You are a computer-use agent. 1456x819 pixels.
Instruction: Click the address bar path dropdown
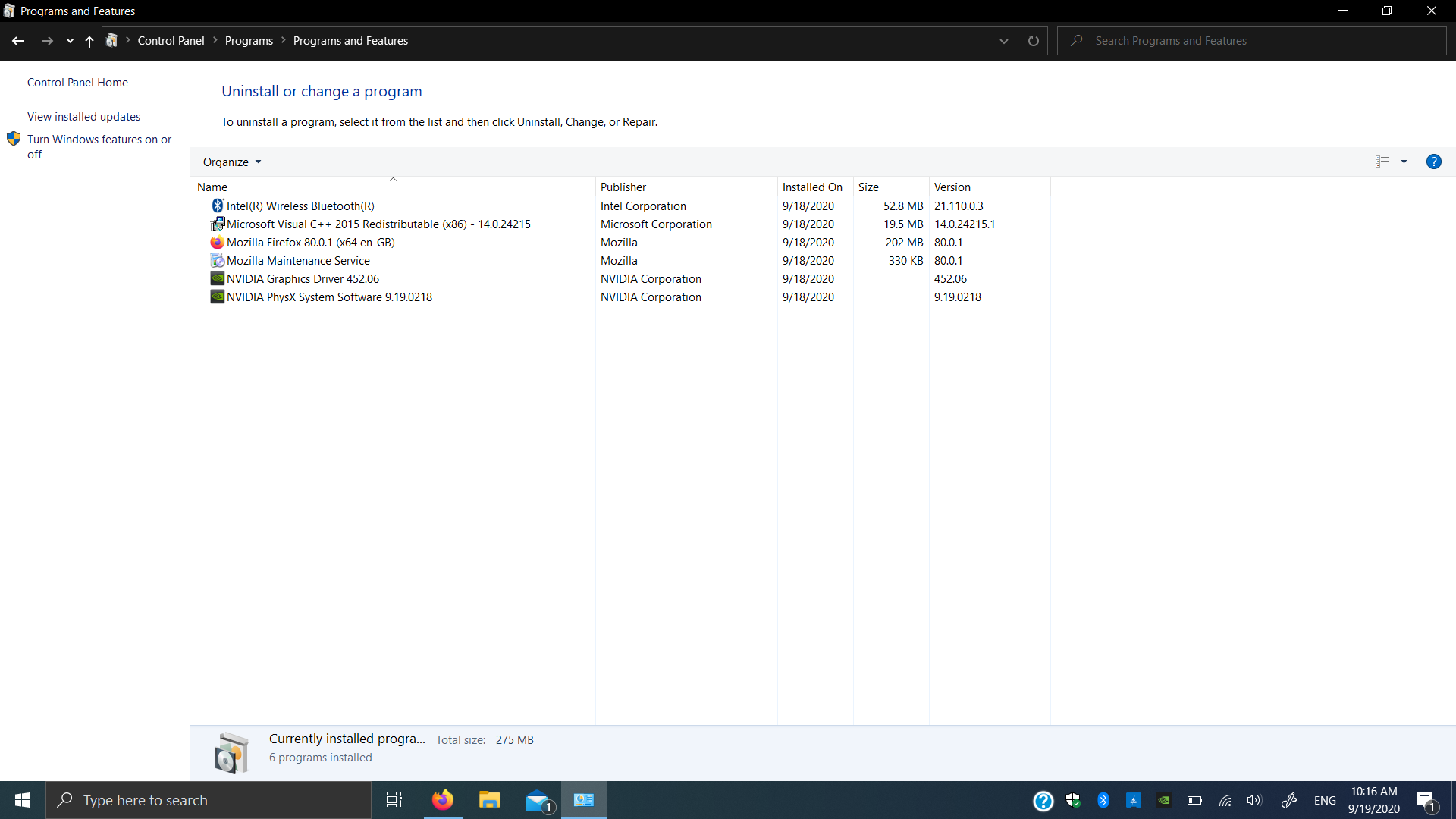(x=1004, y=40)
